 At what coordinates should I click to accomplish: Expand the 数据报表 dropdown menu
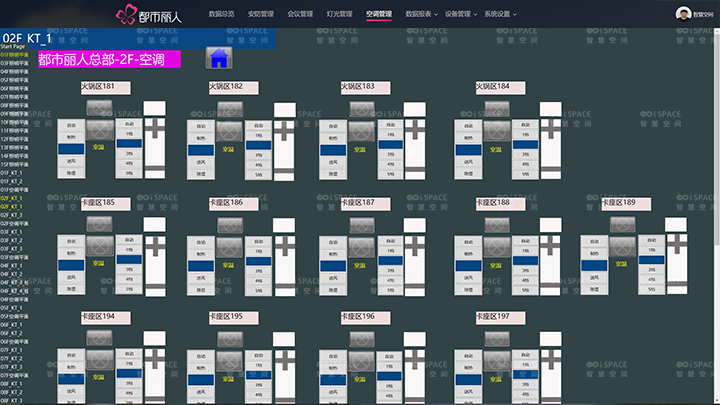click(x=421, y=15)
